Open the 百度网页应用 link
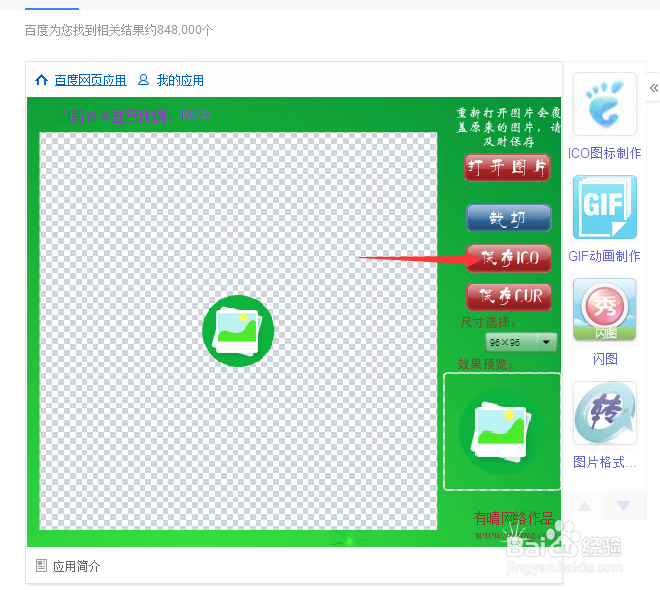The width and height of the screenshot is (660, 590). (90, 80)
